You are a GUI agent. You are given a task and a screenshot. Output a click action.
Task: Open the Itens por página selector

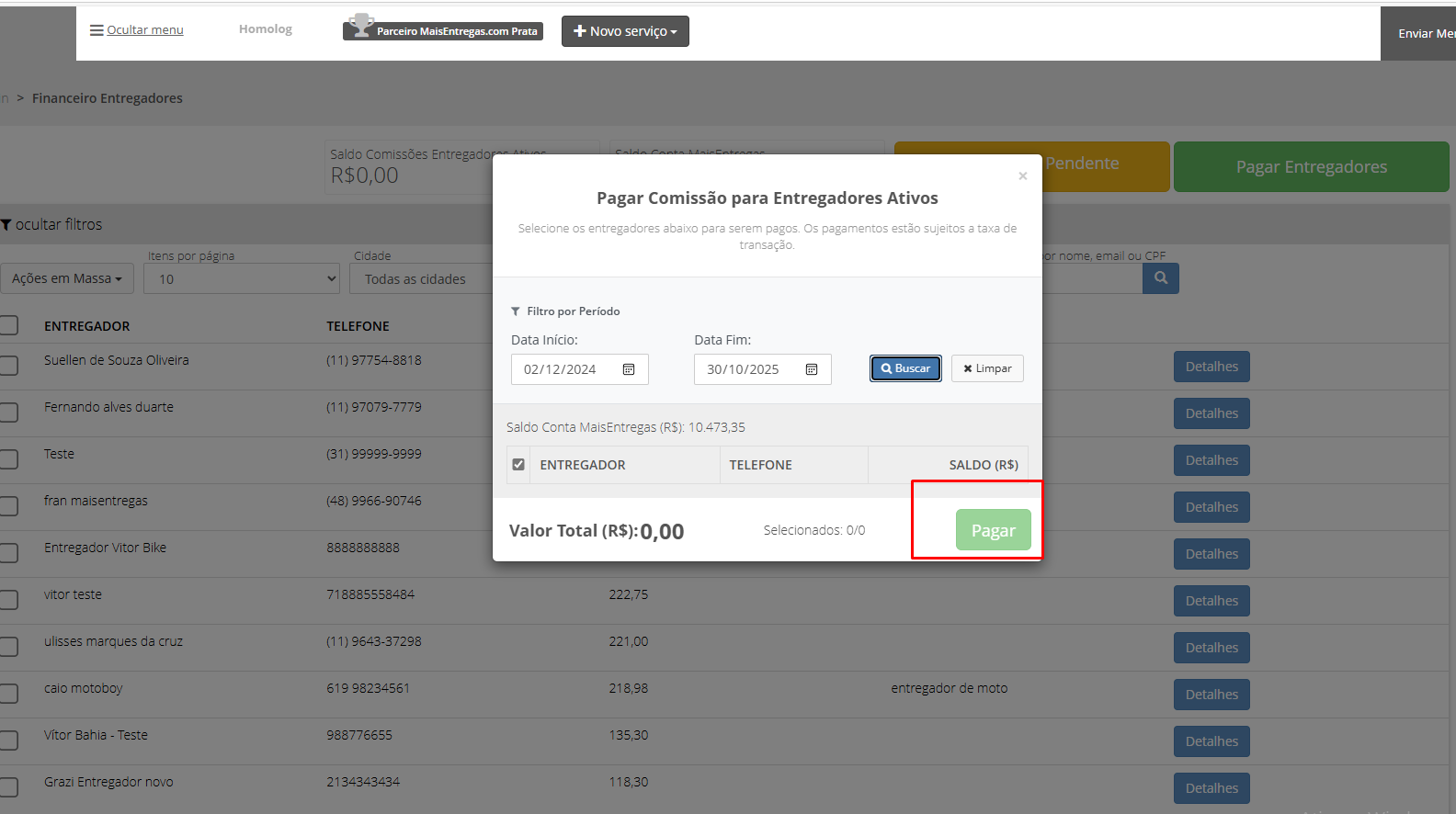242,278
